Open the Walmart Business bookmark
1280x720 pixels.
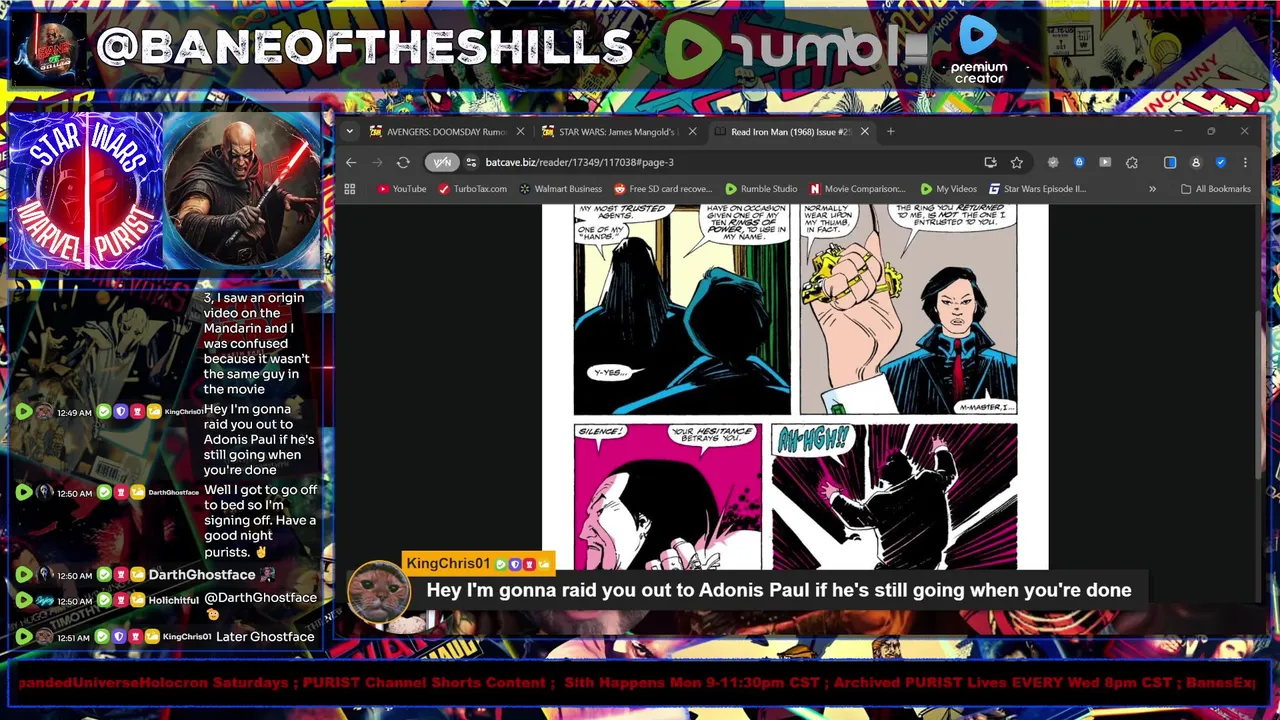pos(560,189)
